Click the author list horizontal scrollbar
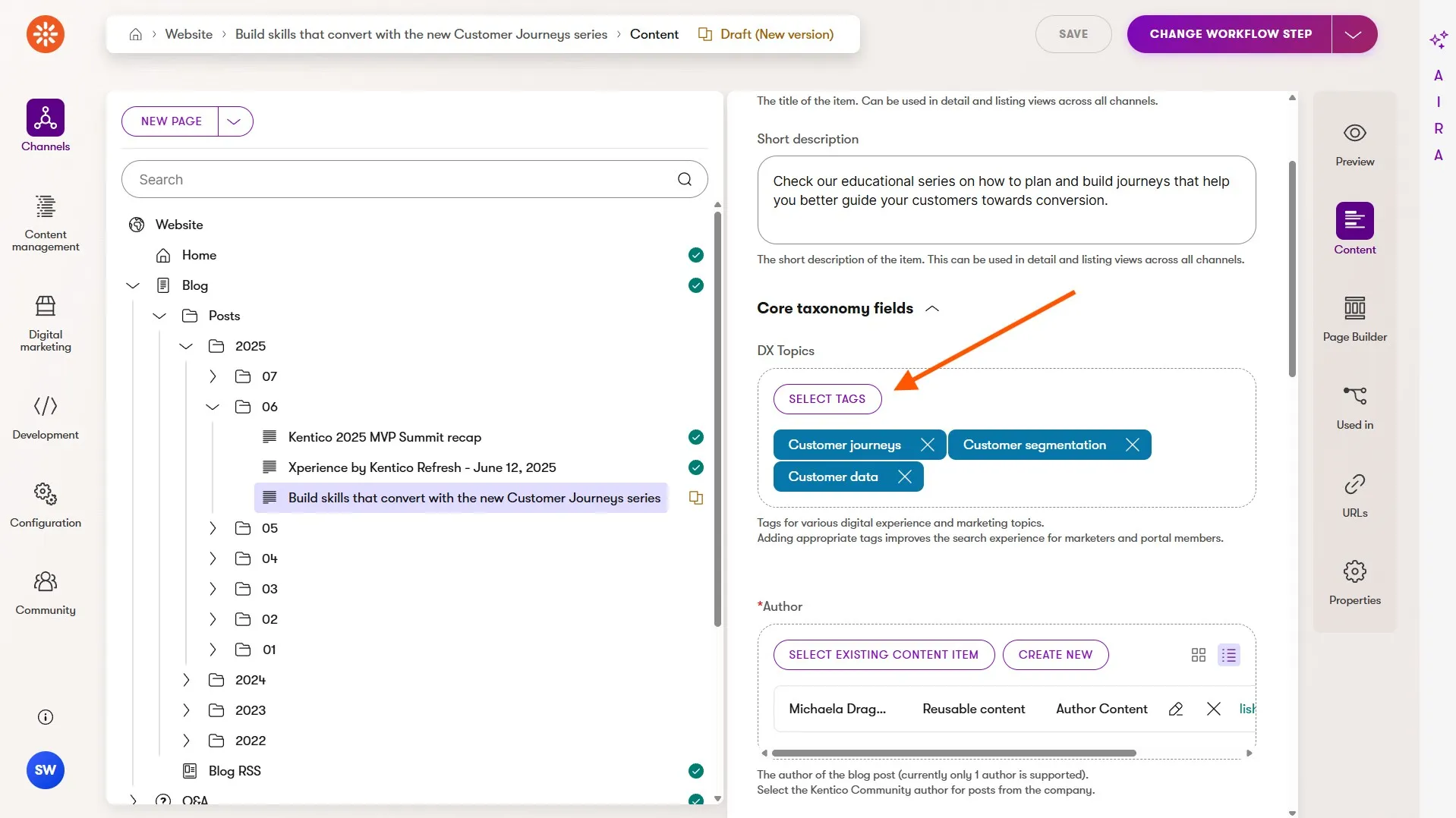 [953, 754]
